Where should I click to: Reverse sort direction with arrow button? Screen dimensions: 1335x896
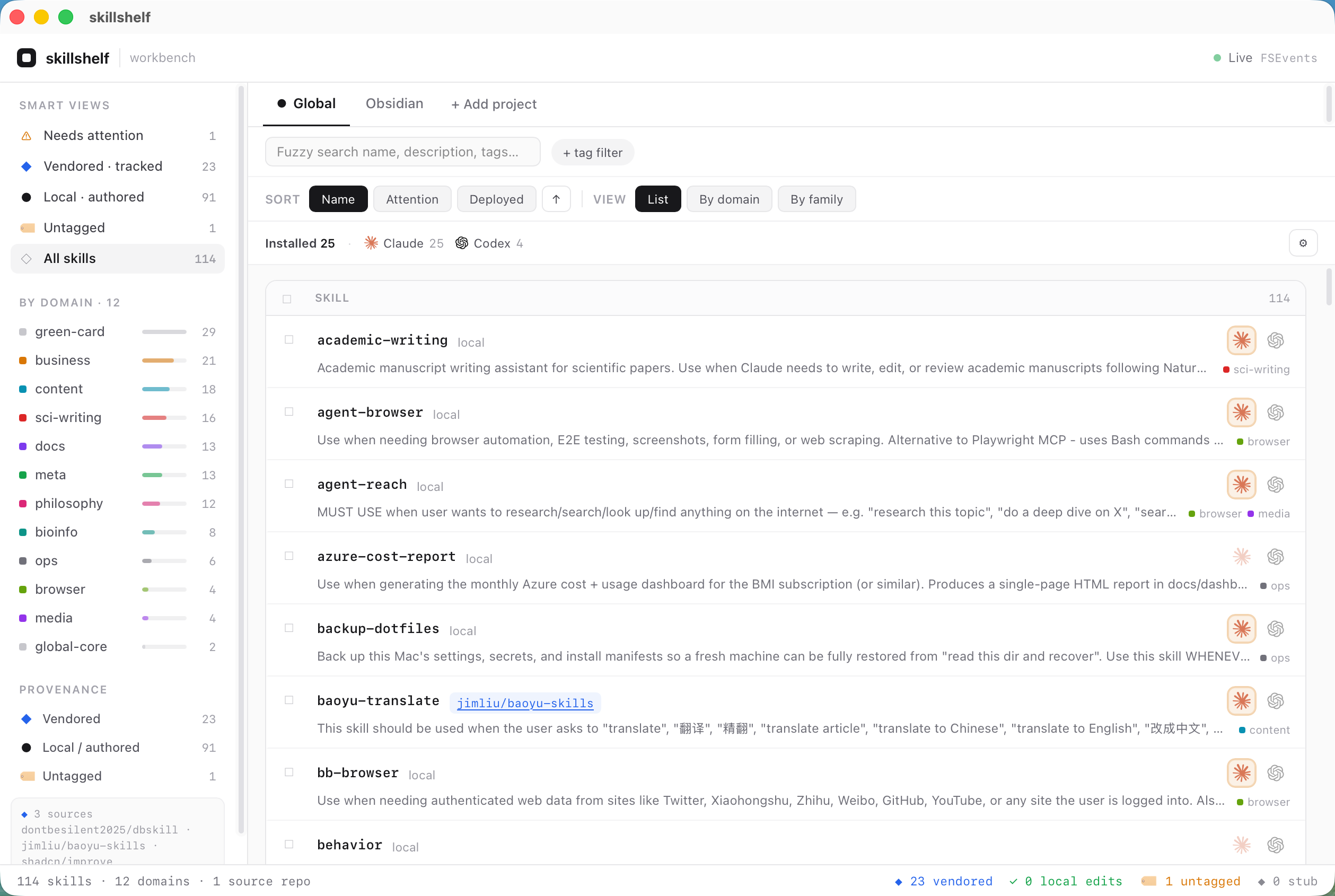[x=556, y=199]
